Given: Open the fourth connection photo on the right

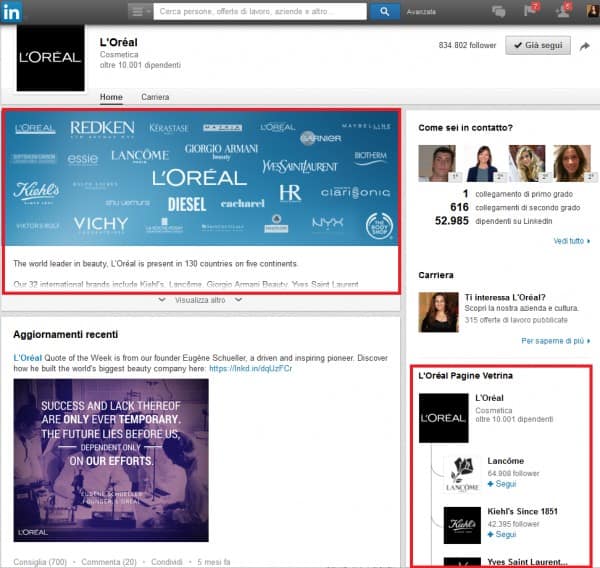Looking at the screenshot, I should coord(572,163).
